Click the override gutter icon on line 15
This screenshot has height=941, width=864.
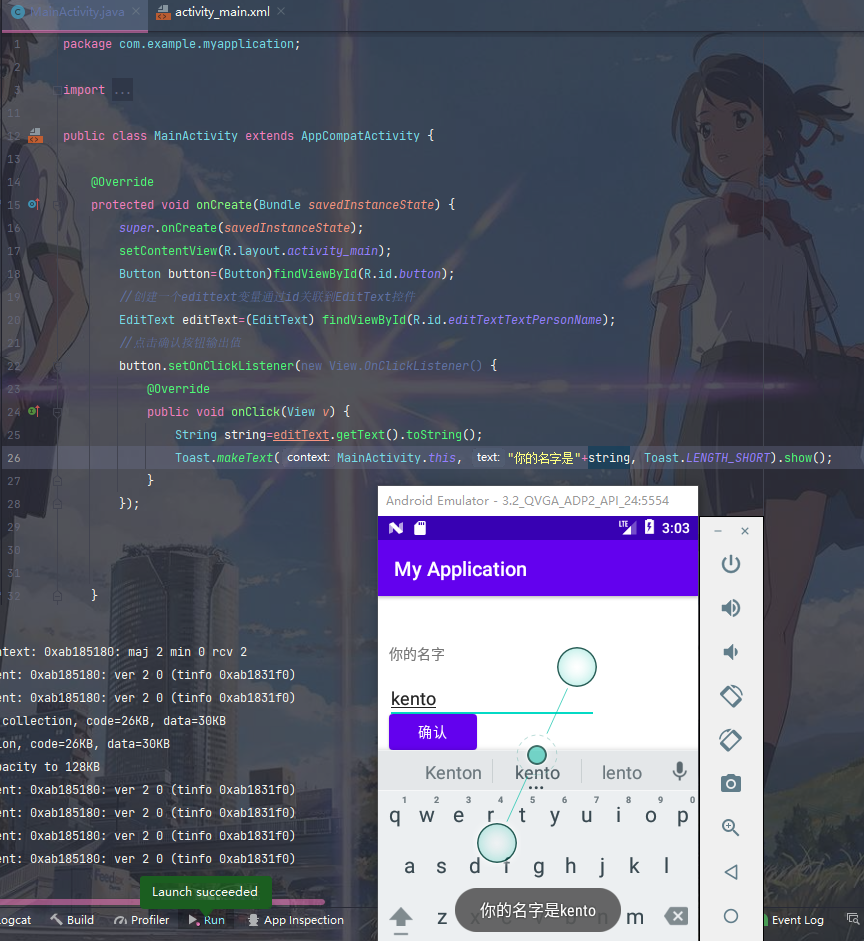[34, 204]
